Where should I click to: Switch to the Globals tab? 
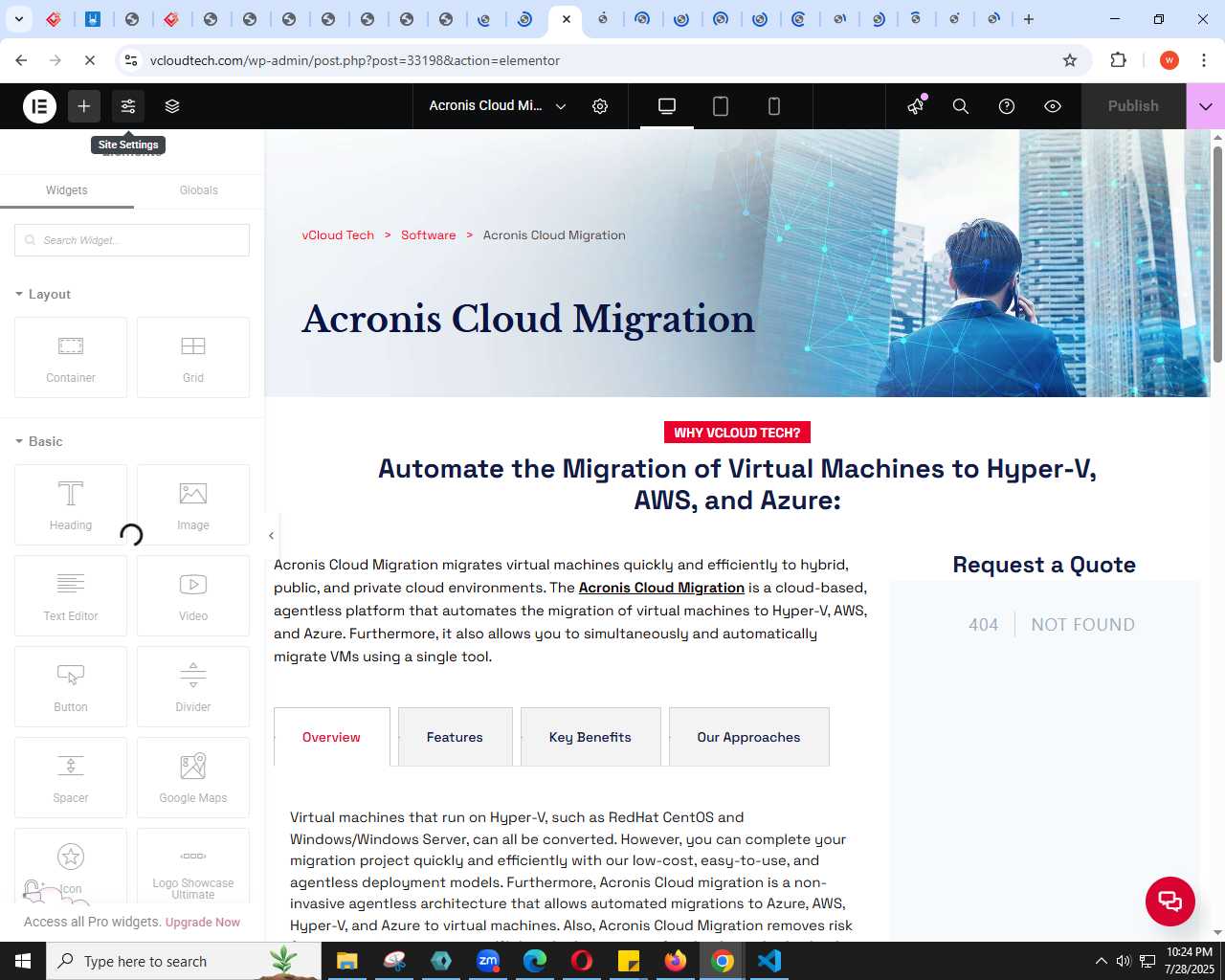(199, 190)
